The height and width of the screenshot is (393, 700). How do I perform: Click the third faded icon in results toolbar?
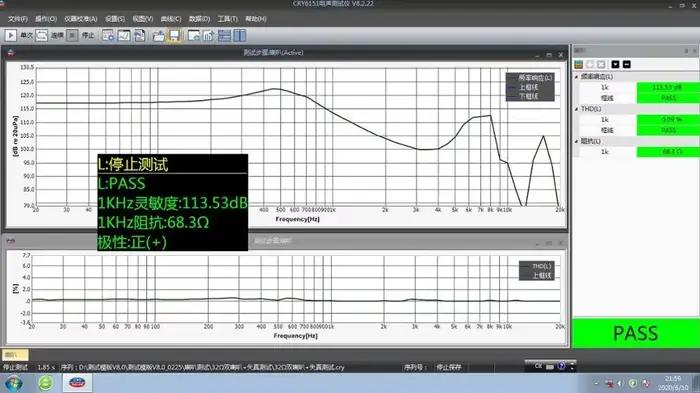[x=601, y=64]
